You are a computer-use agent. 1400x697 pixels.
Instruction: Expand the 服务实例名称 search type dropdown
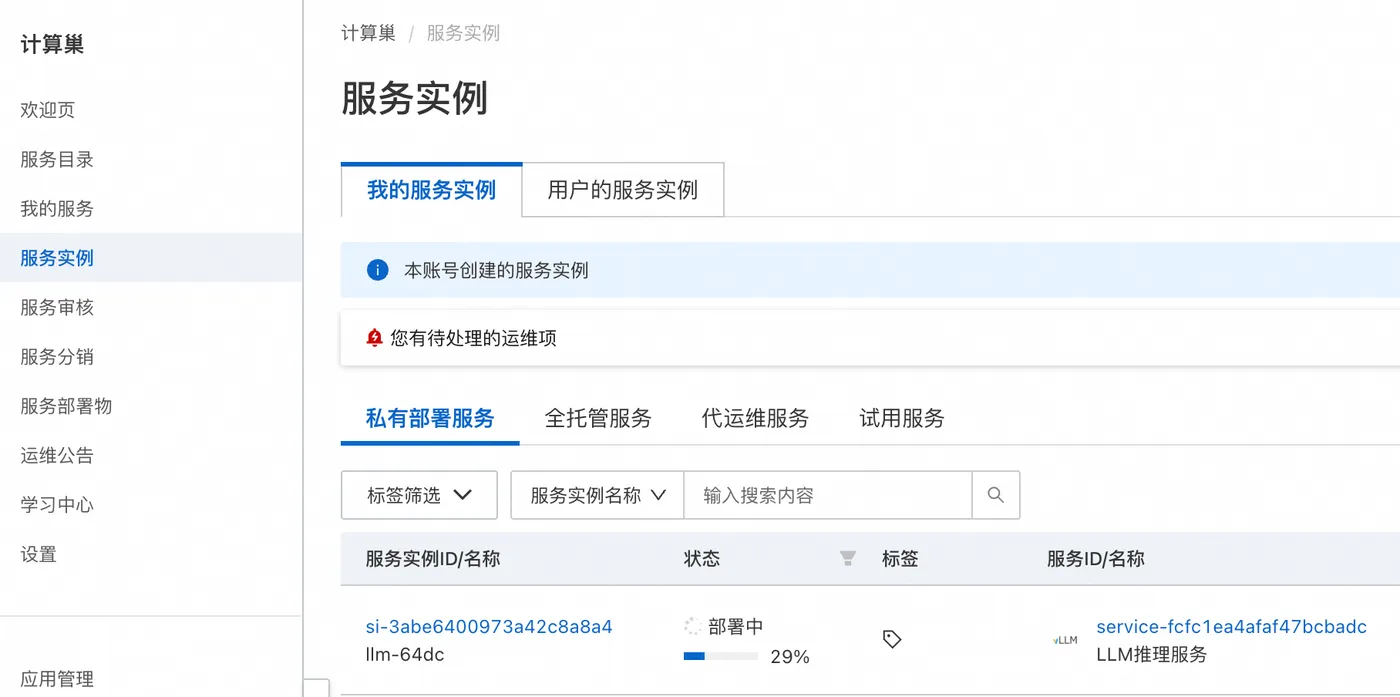pos(597,495)
